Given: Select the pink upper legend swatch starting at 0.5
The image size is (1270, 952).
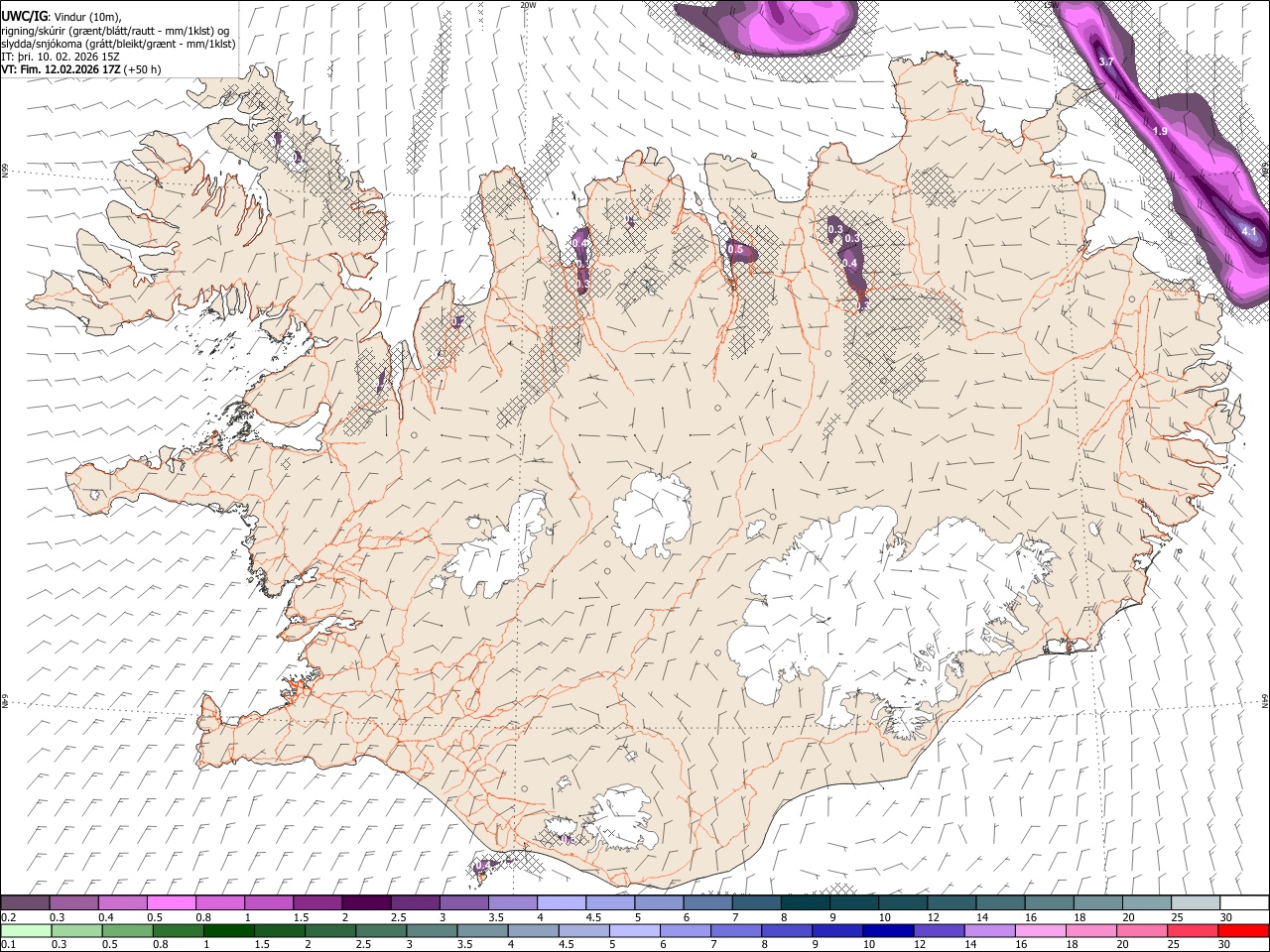Looking at the screenshot, I should (171, 902).
